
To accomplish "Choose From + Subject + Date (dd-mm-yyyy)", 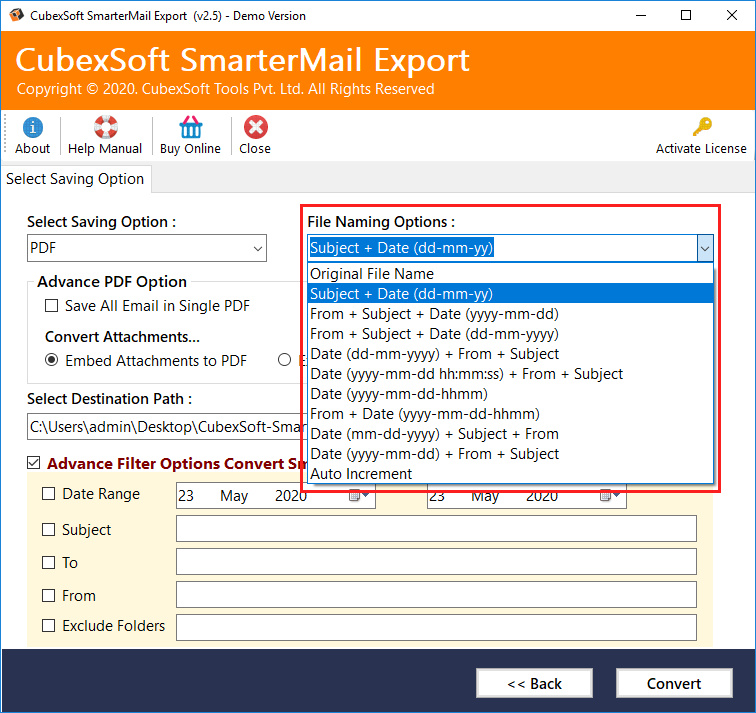I will (x=510, y=334).
